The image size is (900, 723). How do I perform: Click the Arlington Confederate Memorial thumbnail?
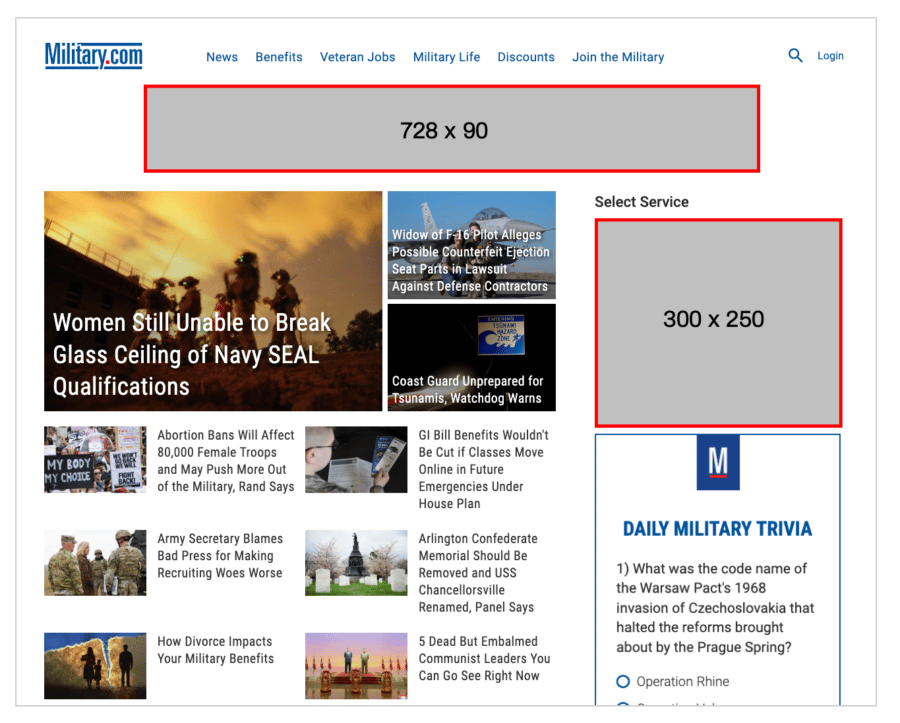click(356, 563)
